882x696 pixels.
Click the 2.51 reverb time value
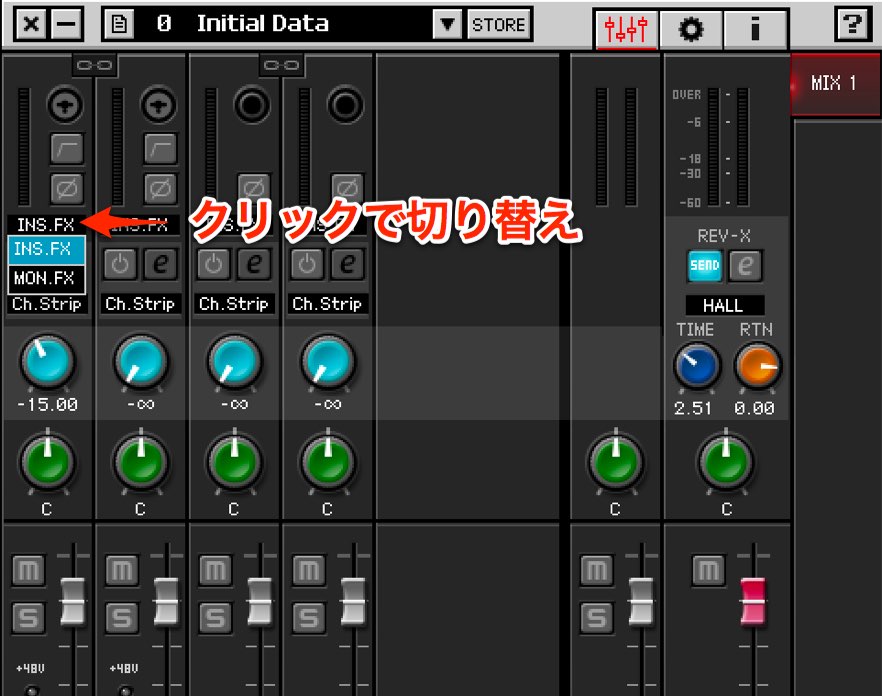point(693,408)
